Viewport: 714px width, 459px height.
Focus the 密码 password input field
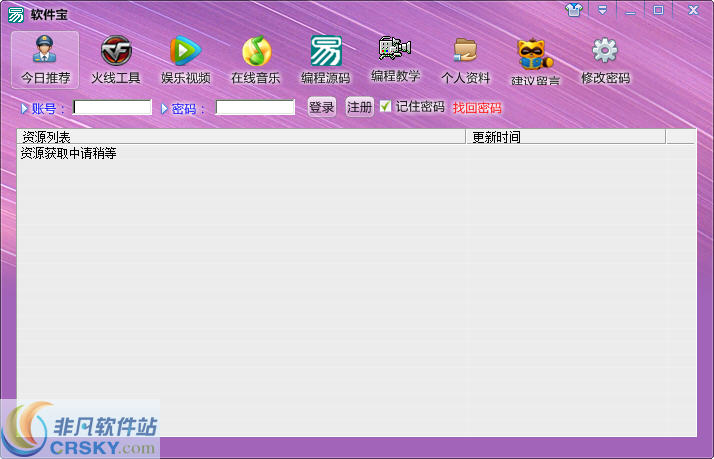coord(255,107)
